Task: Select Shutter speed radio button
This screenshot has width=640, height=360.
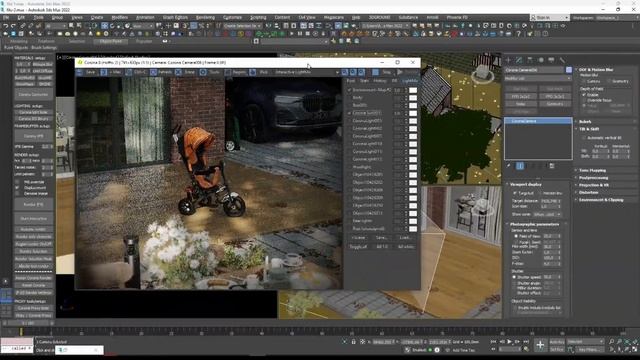Action: click(514, 277)
